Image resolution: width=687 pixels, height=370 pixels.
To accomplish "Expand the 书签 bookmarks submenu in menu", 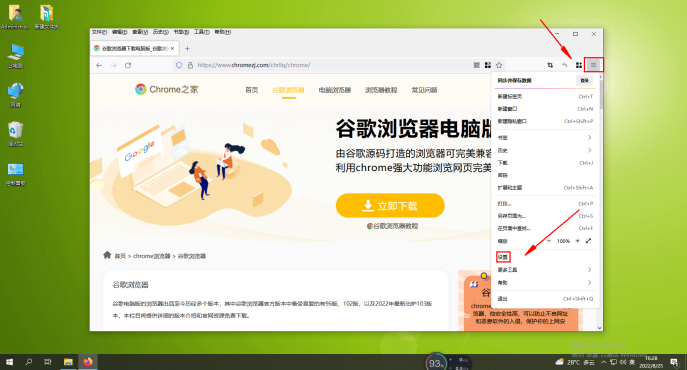I will (x=545, y=138).
